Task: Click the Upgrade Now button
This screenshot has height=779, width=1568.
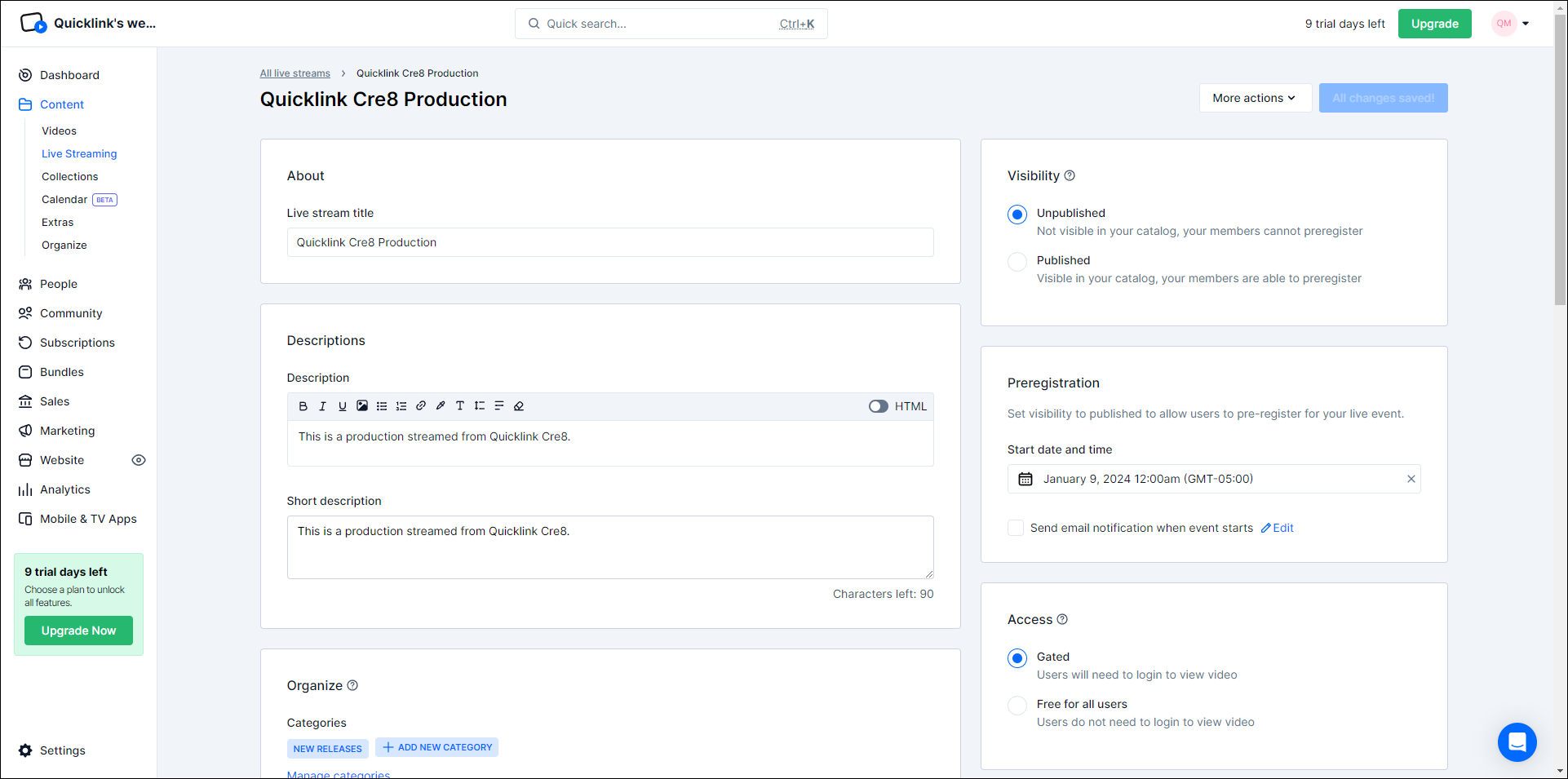Action: point(78,631)
